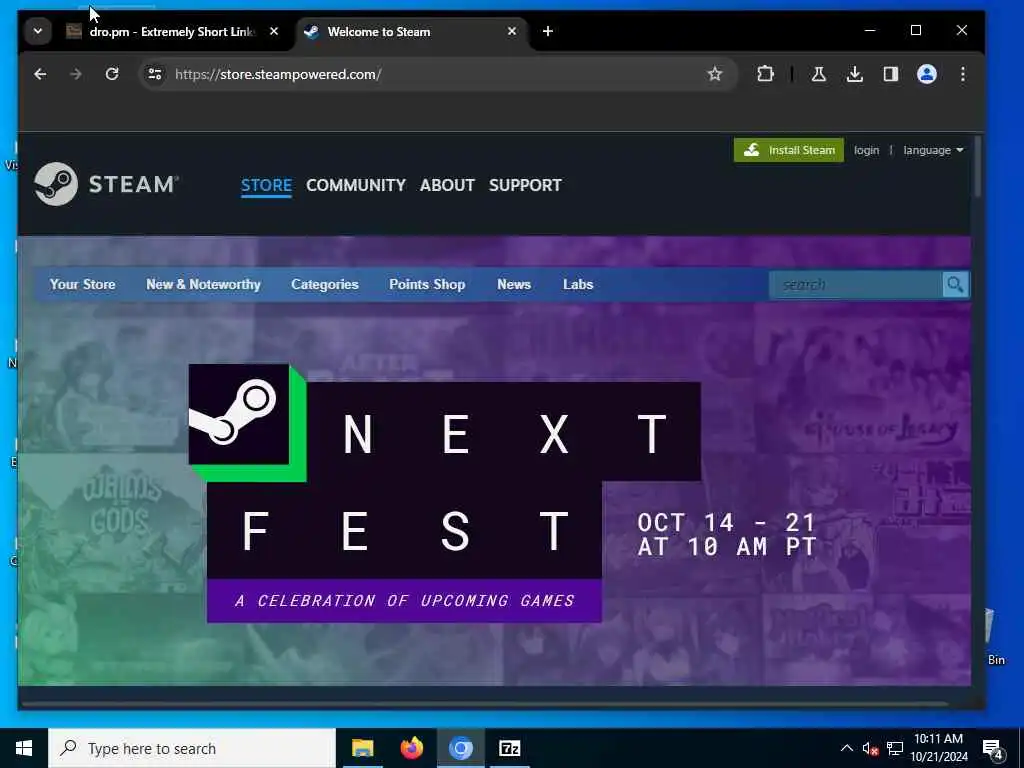Open the News link
This screenshot has width=1024, height=768.
coord(514,285)
